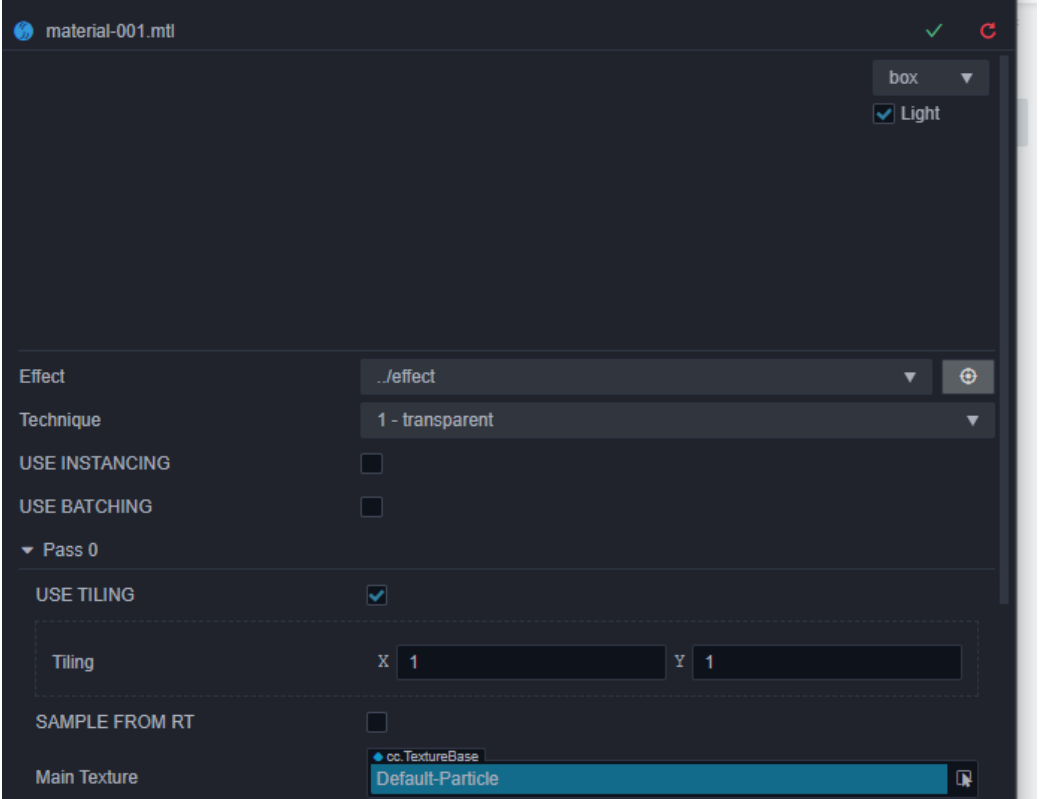Tick the SAMPLE FROM RT checkbox
1040x799 pixels.
point(377,722)
